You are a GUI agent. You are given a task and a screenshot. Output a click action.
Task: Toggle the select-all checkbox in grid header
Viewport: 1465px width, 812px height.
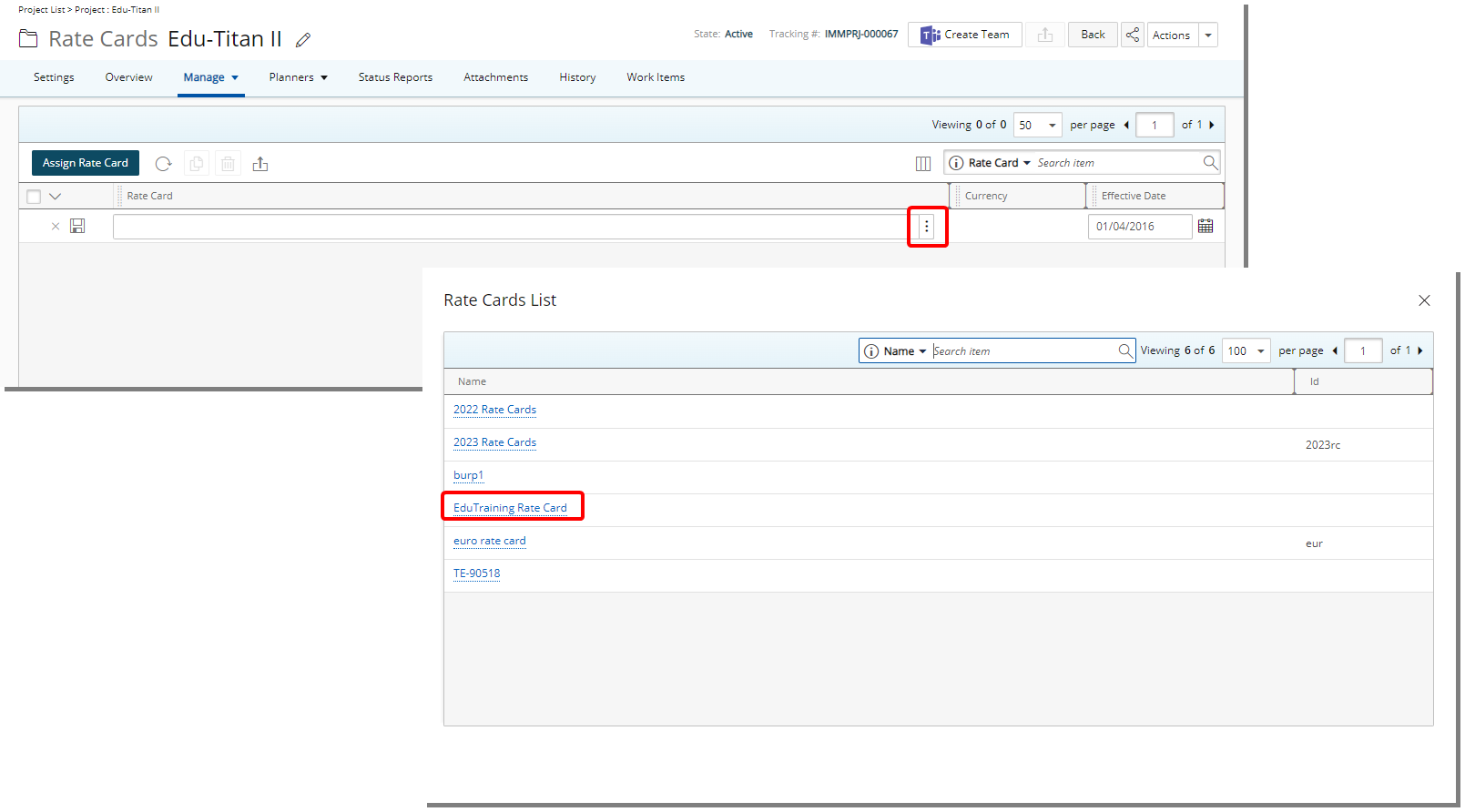pos(34,197)
